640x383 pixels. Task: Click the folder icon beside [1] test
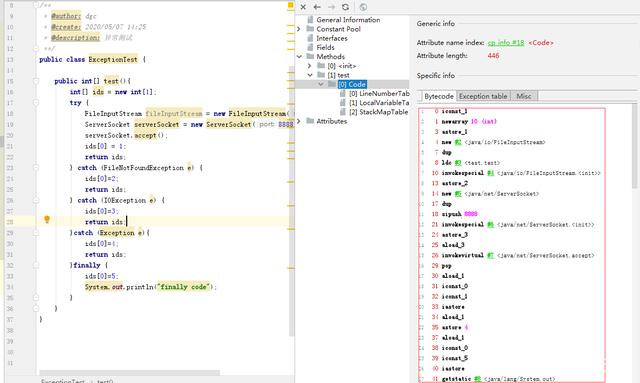(321, 75)
